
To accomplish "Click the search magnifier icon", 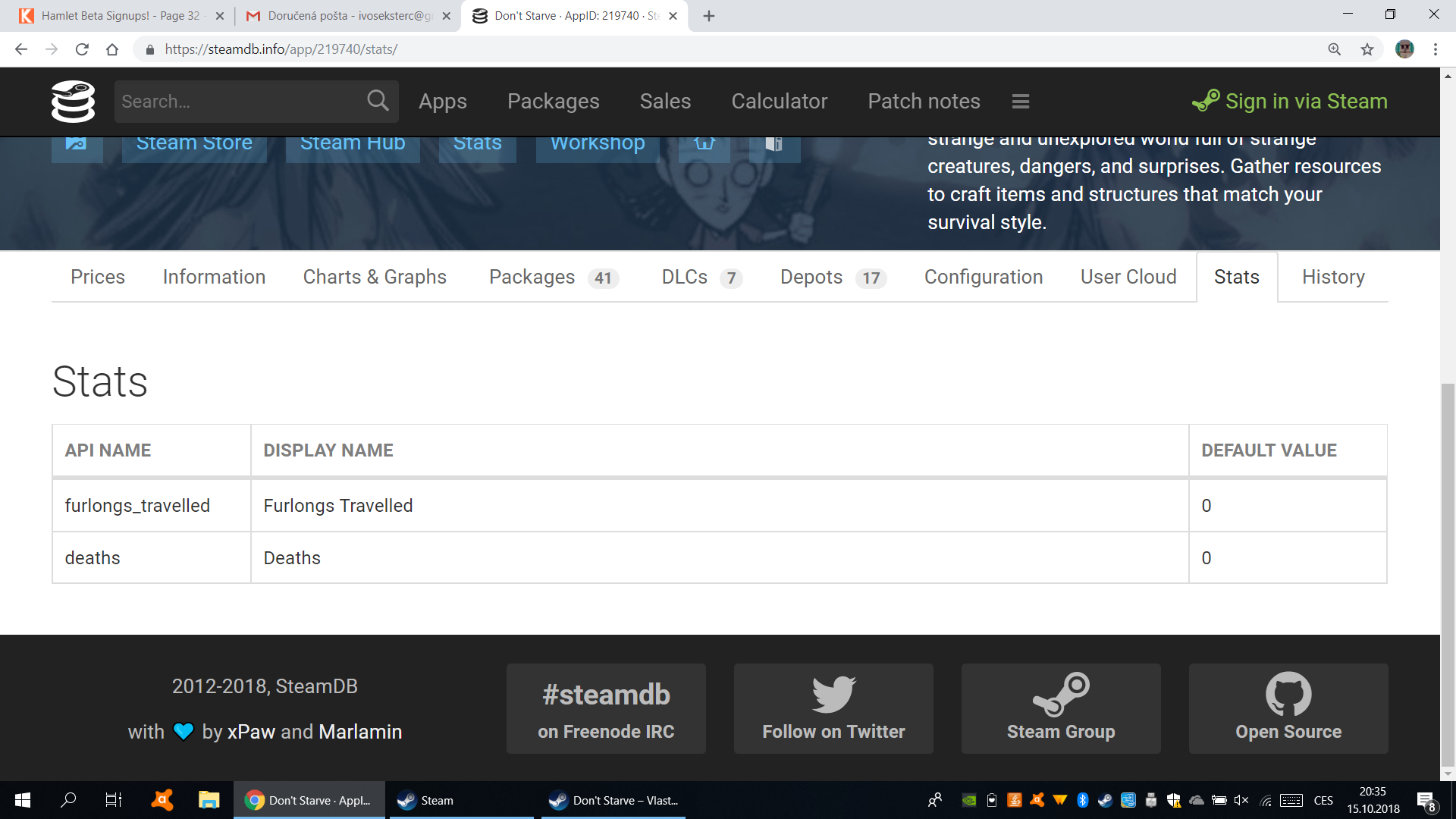I will (x=378, y=101).
